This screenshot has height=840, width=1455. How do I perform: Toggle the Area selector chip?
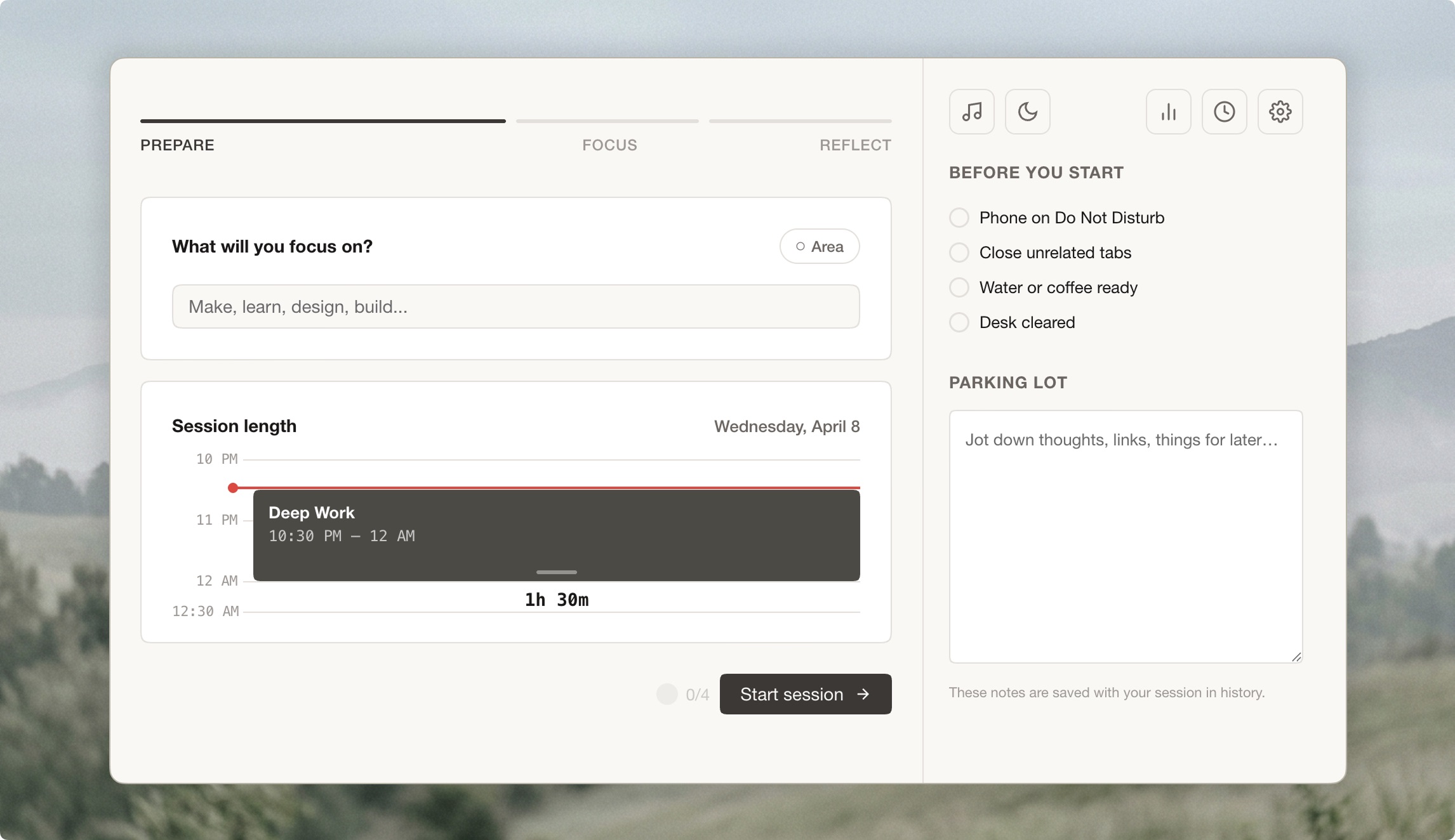click(x=820, y=246)
